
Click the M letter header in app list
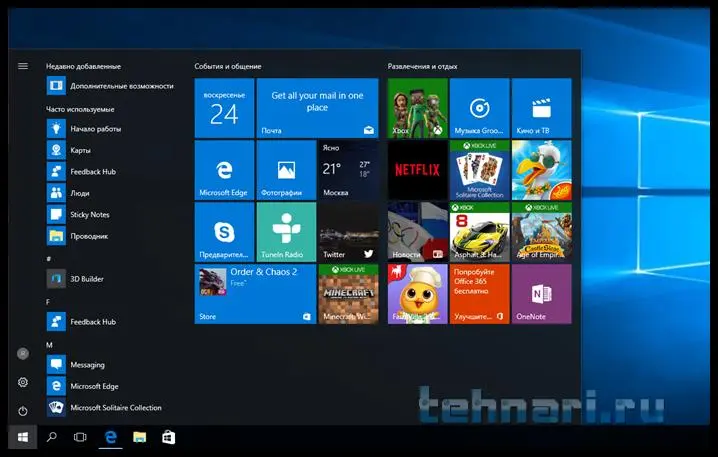[x=49, y=345]
